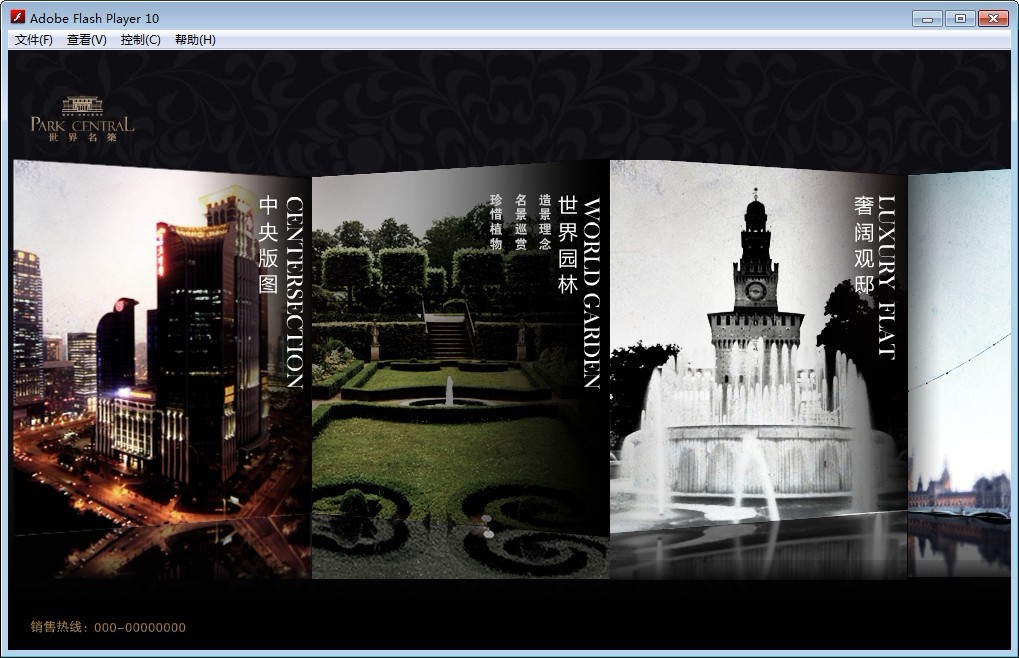Open the 中央版图 Centersection panel
Screen dimensions: 1019x658
(162, 369)
